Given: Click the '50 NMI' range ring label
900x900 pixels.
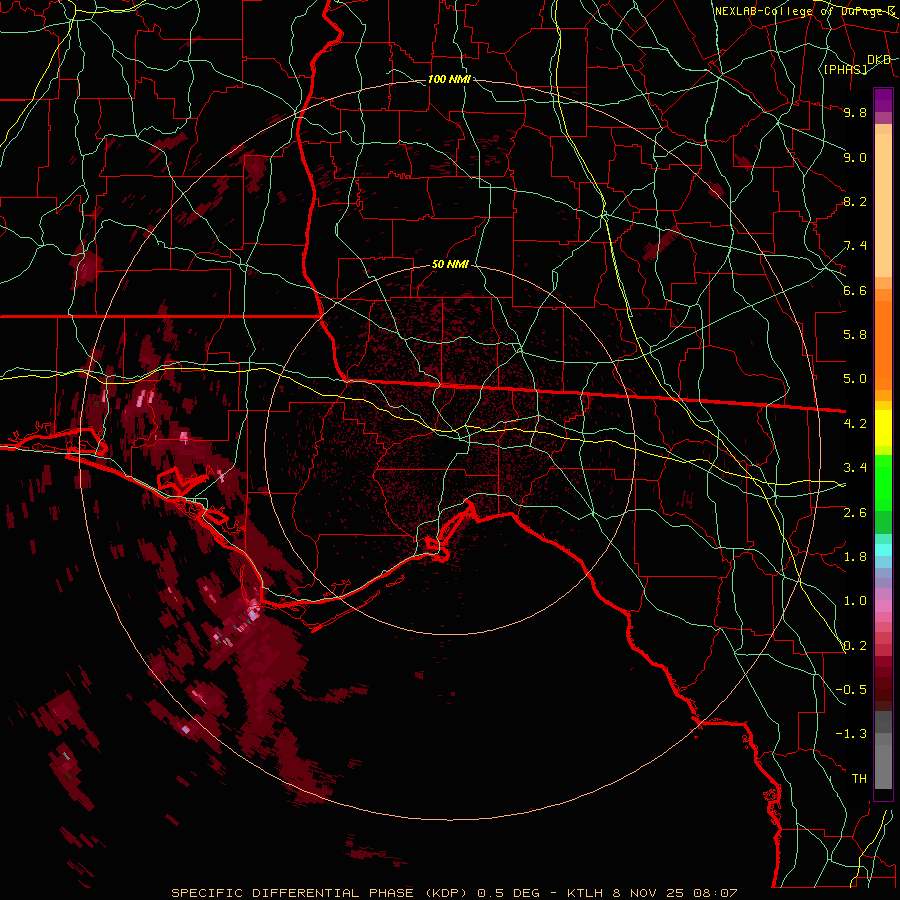Looking at the screenshot, I should click(x=450, y=265).
